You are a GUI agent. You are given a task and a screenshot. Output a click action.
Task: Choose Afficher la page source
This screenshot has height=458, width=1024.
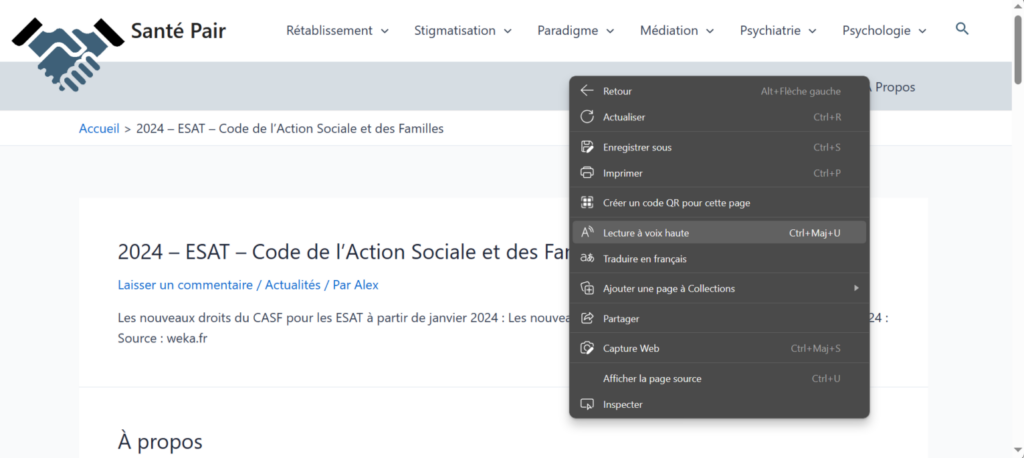pyautogui.click(x=719, y=378)
